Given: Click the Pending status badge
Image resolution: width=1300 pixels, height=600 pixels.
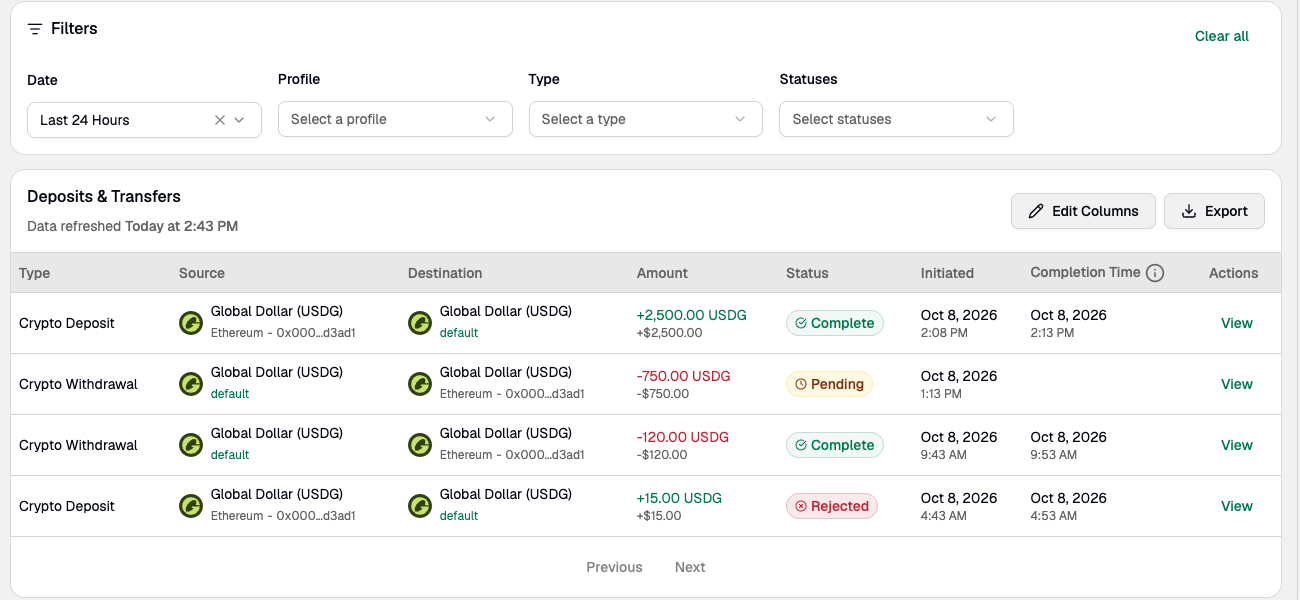Looking at the screenshot, I should [x=829, y=384].
